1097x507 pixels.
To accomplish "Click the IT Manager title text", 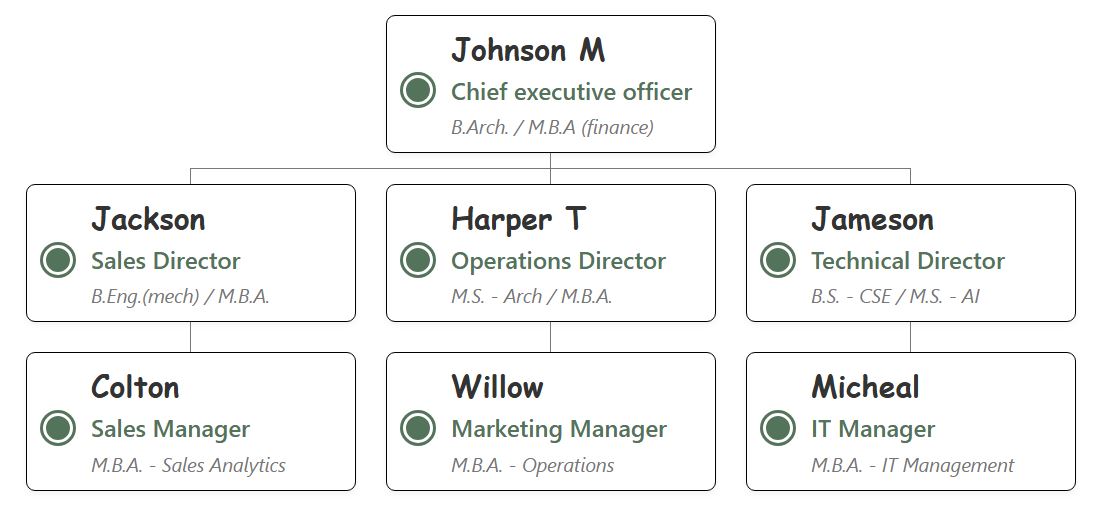I will coord(873,429).
